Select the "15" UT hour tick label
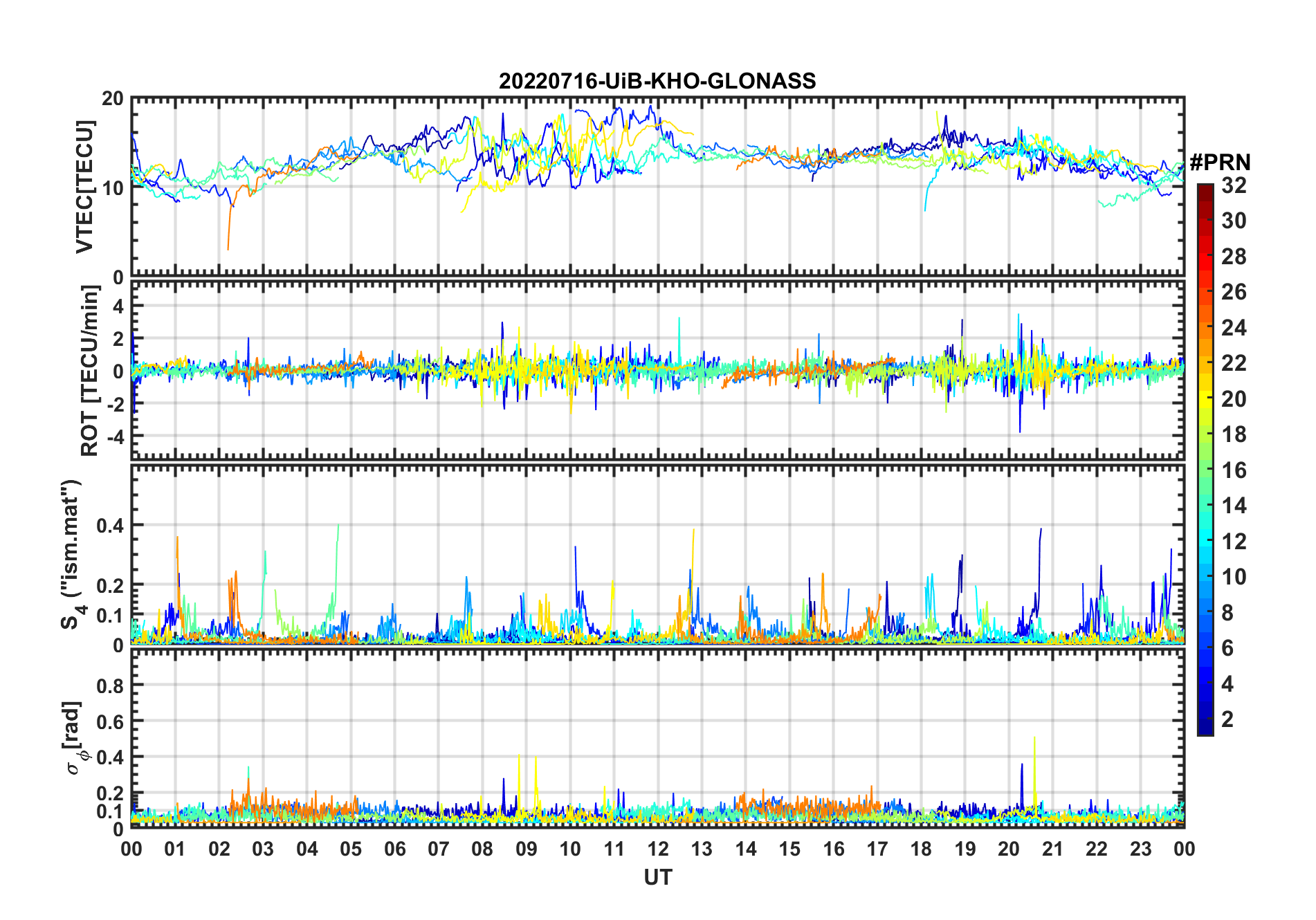 tap(789, 849)
